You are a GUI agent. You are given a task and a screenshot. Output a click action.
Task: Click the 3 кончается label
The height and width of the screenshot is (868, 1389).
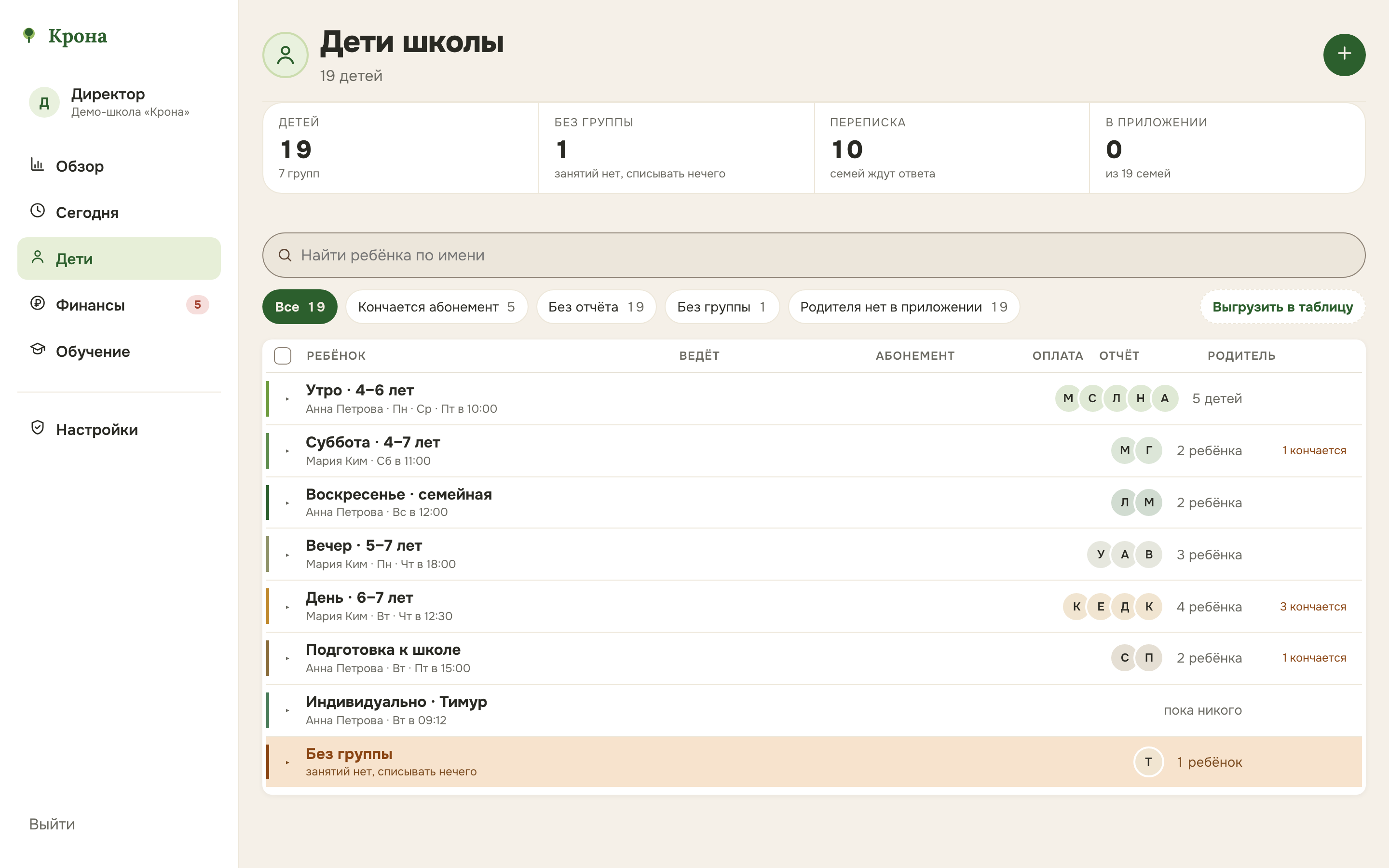[1313, 607]
